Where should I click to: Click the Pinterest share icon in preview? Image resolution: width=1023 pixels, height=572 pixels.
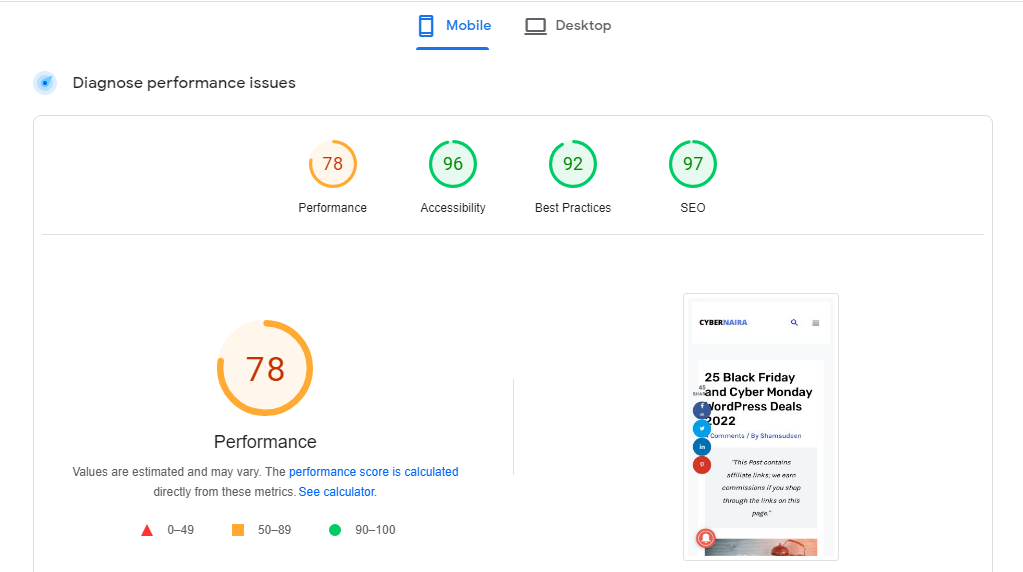(x=702, y=465)
